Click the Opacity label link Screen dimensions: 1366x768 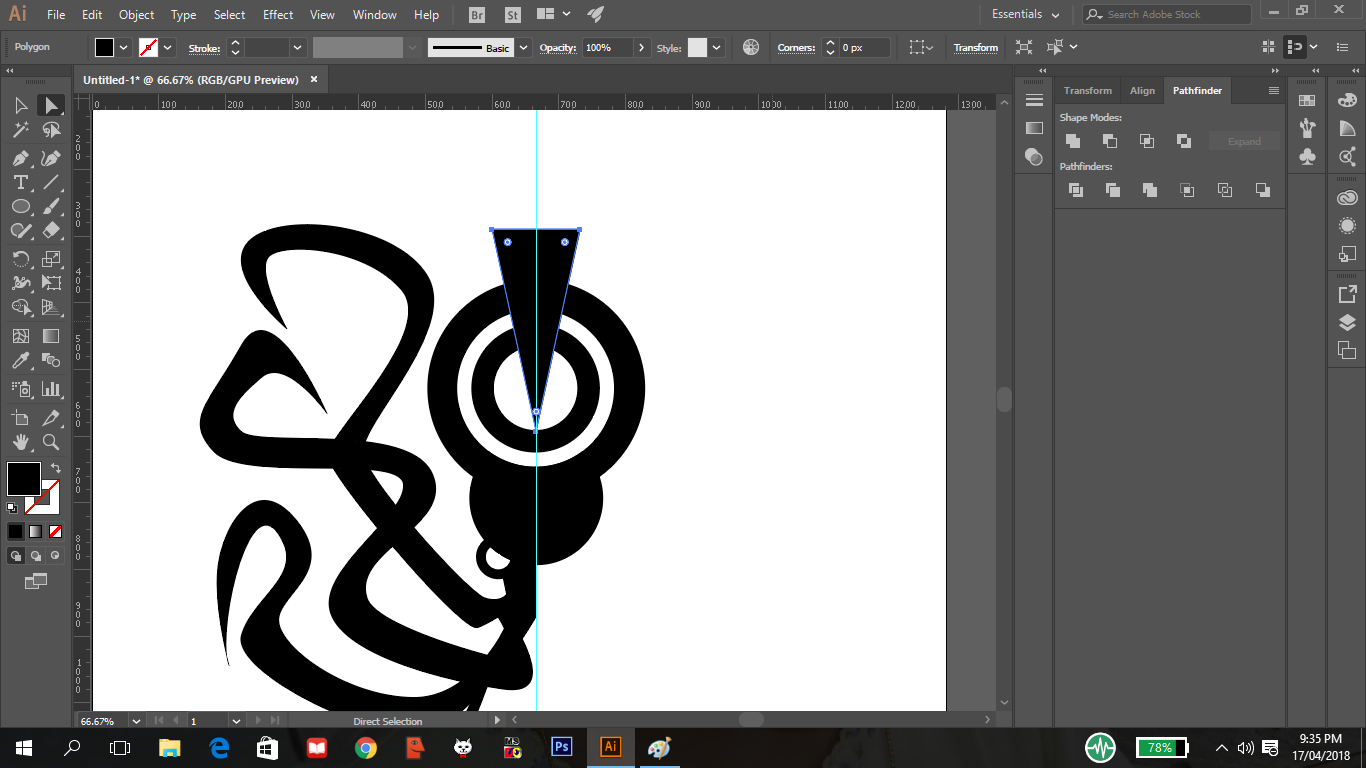click(557, 47)
